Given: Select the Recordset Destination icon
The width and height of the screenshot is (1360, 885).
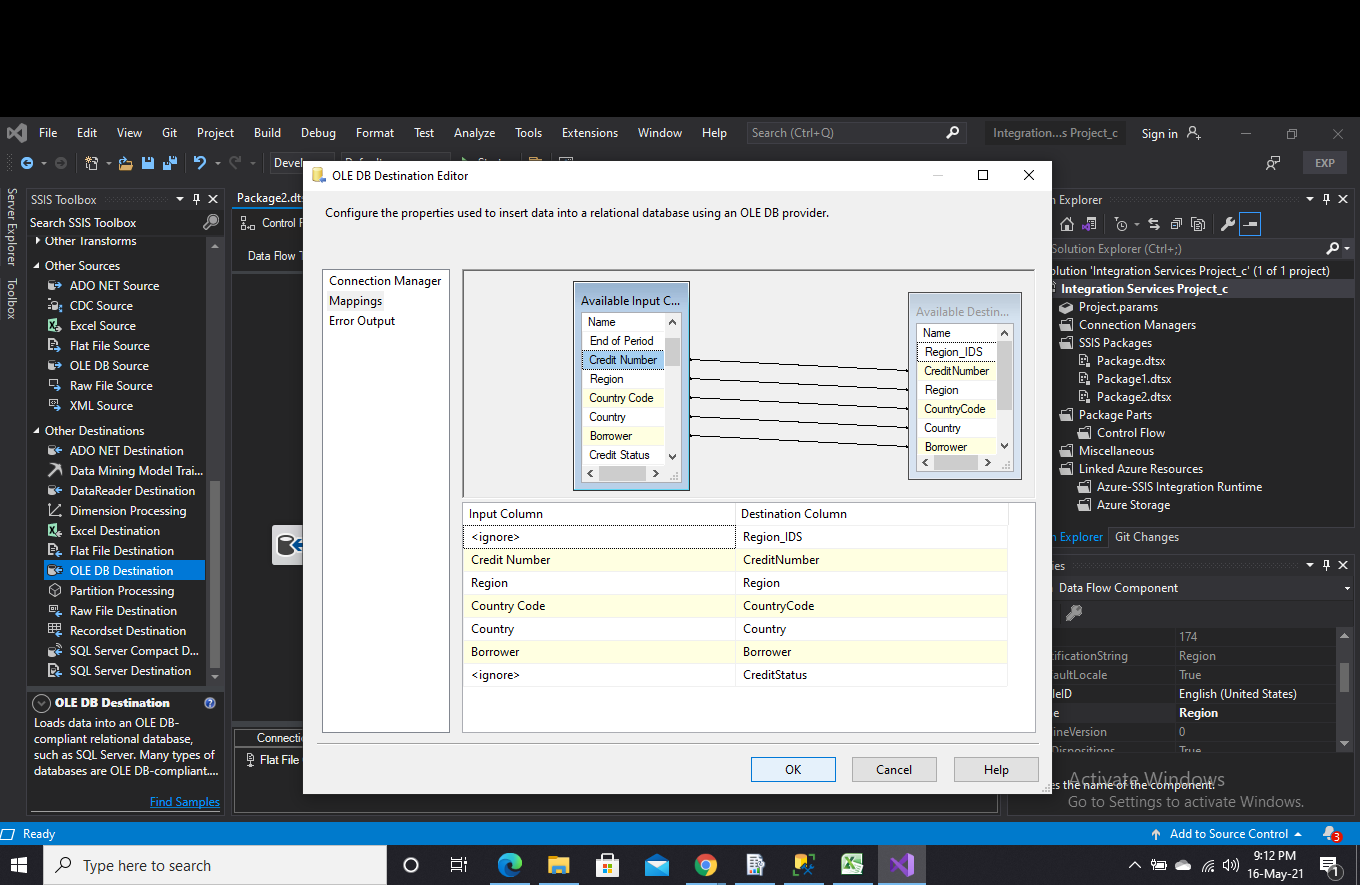Looking at the screenshot, I should [54, 631].
